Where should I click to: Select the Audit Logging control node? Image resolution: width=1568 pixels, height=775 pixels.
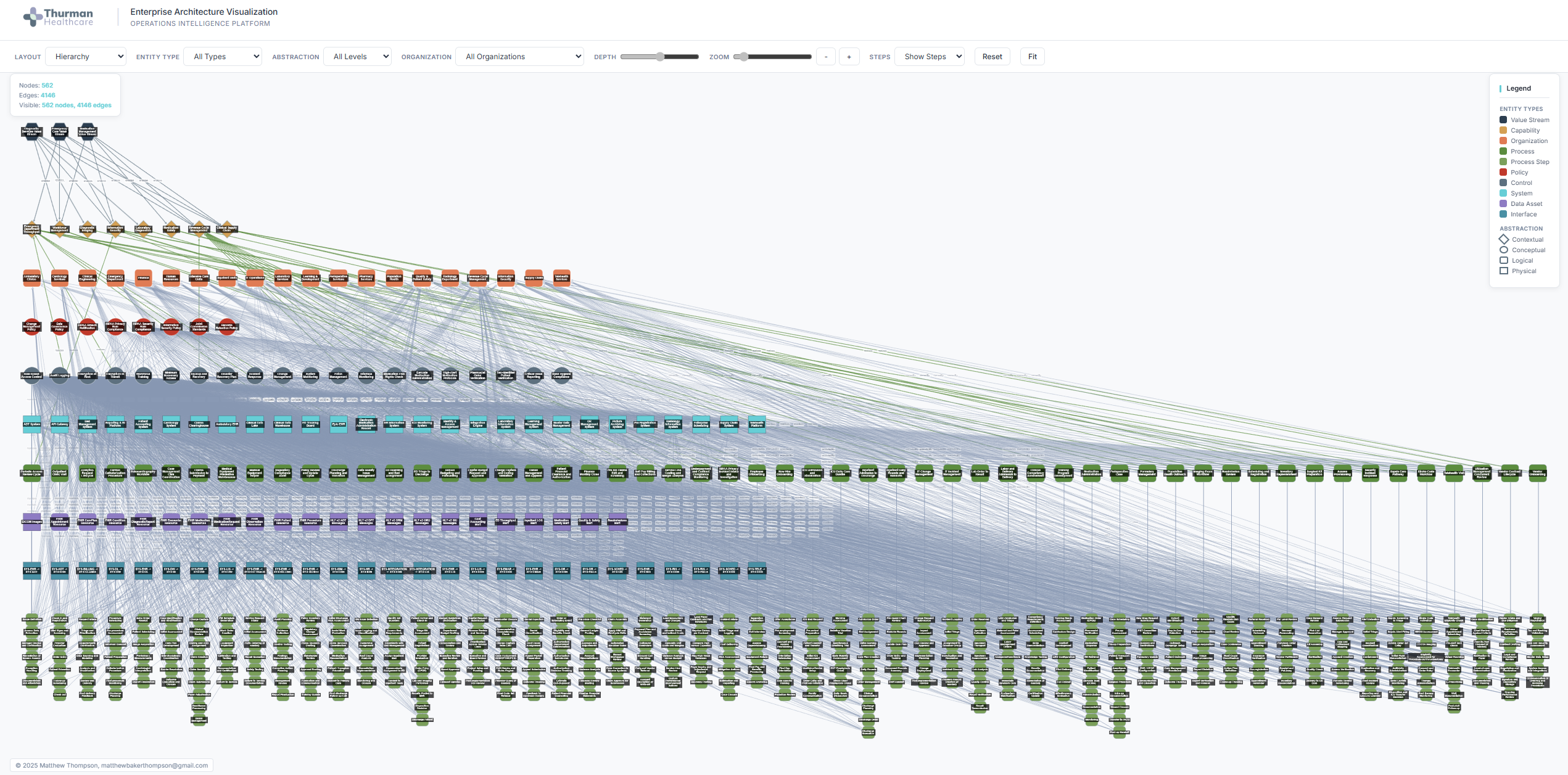(60, 375)
